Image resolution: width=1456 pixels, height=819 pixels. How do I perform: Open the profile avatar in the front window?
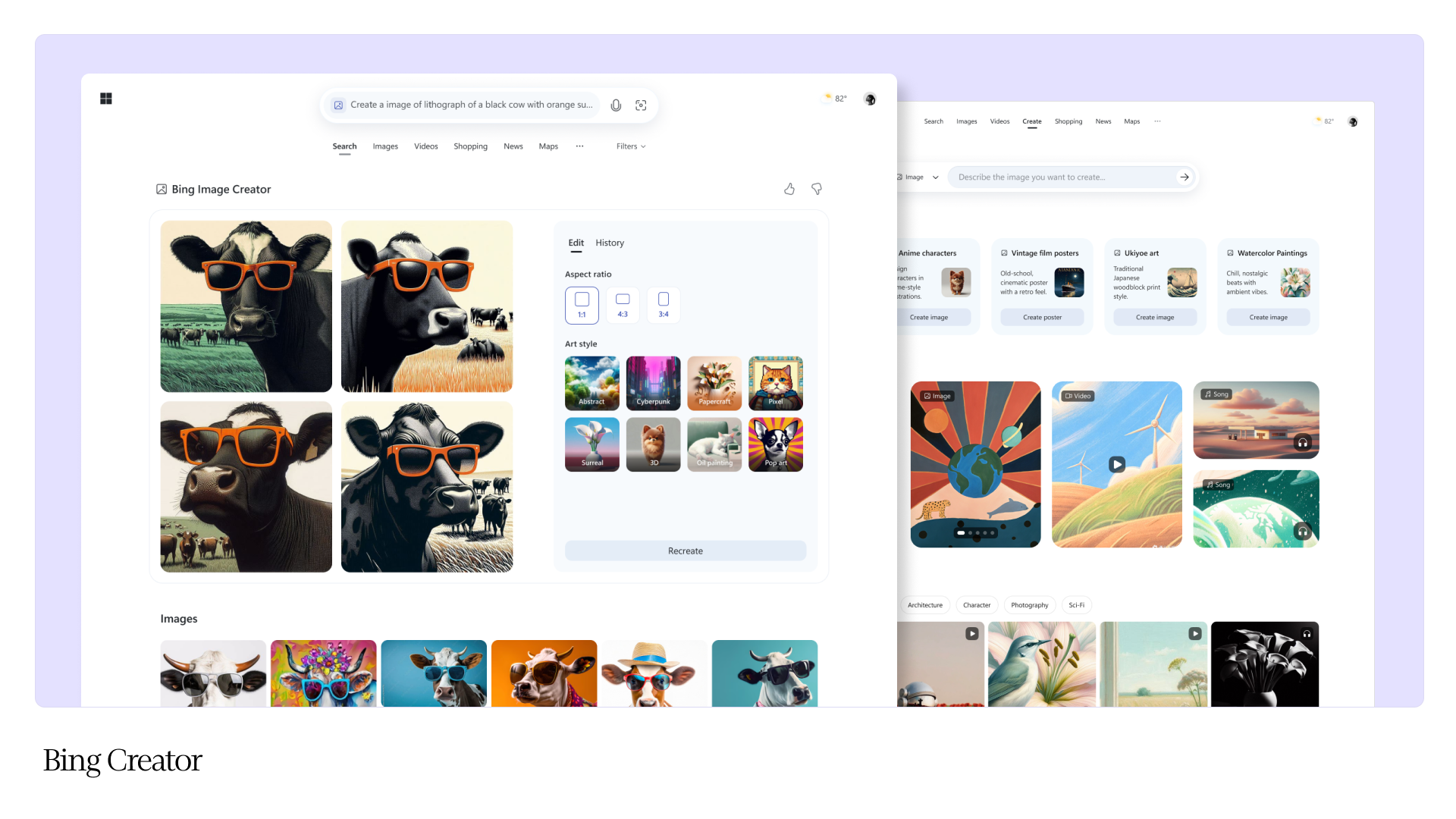tap(870, 99)
